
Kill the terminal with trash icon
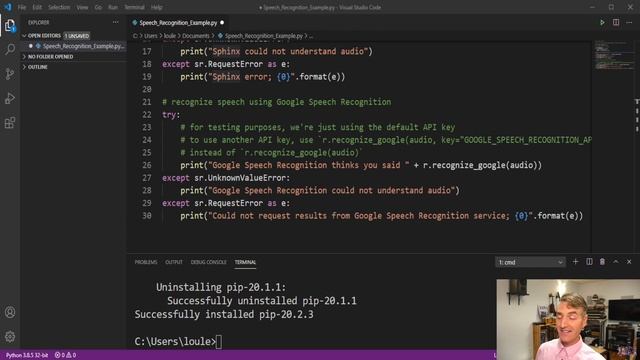[602, 262]
